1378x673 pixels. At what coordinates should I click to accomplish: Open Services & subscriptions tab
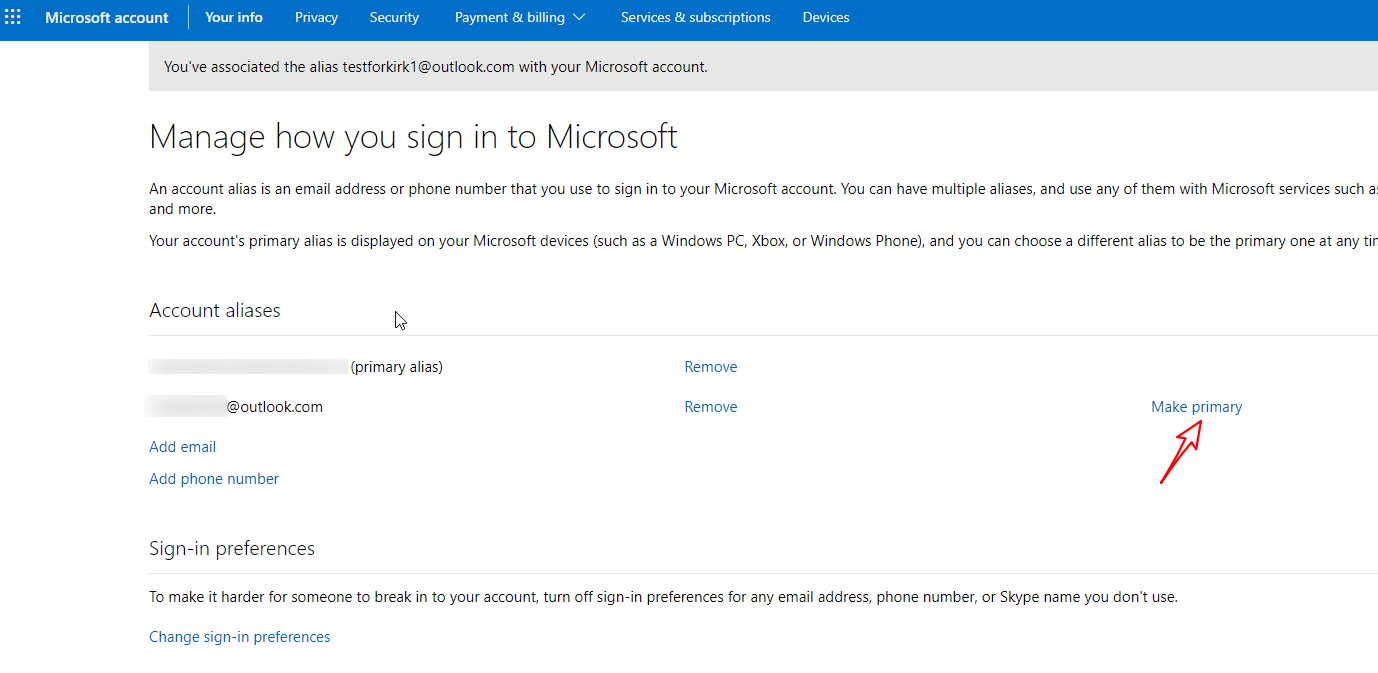pos(695,17)
